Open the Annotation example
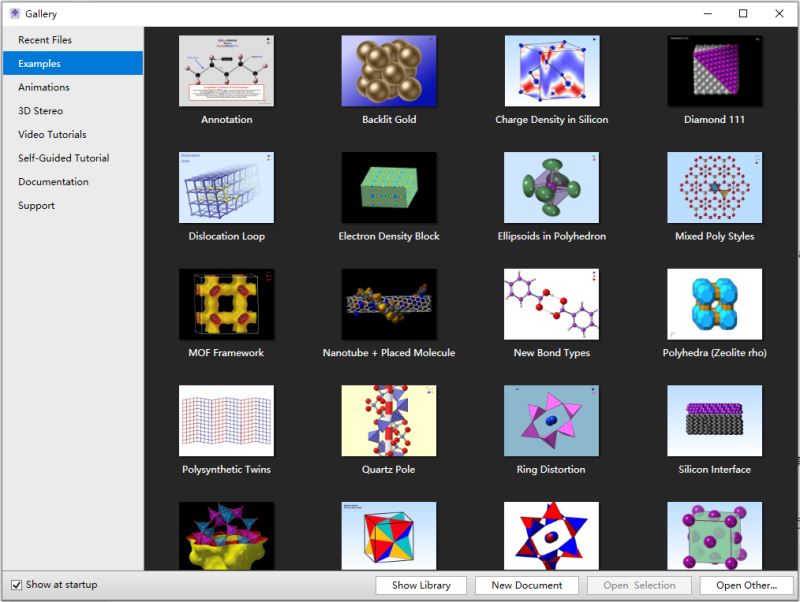 tap(225, 68)
